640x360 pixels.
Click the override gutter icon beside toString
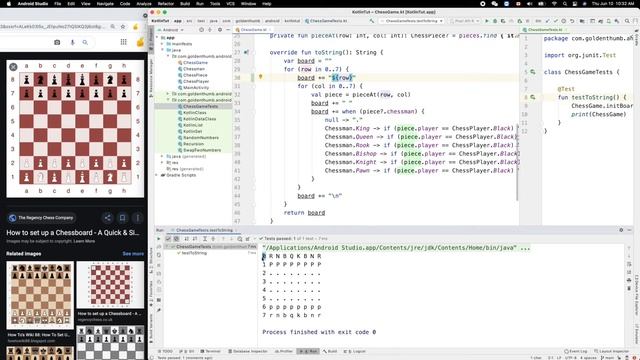point(246,52)
